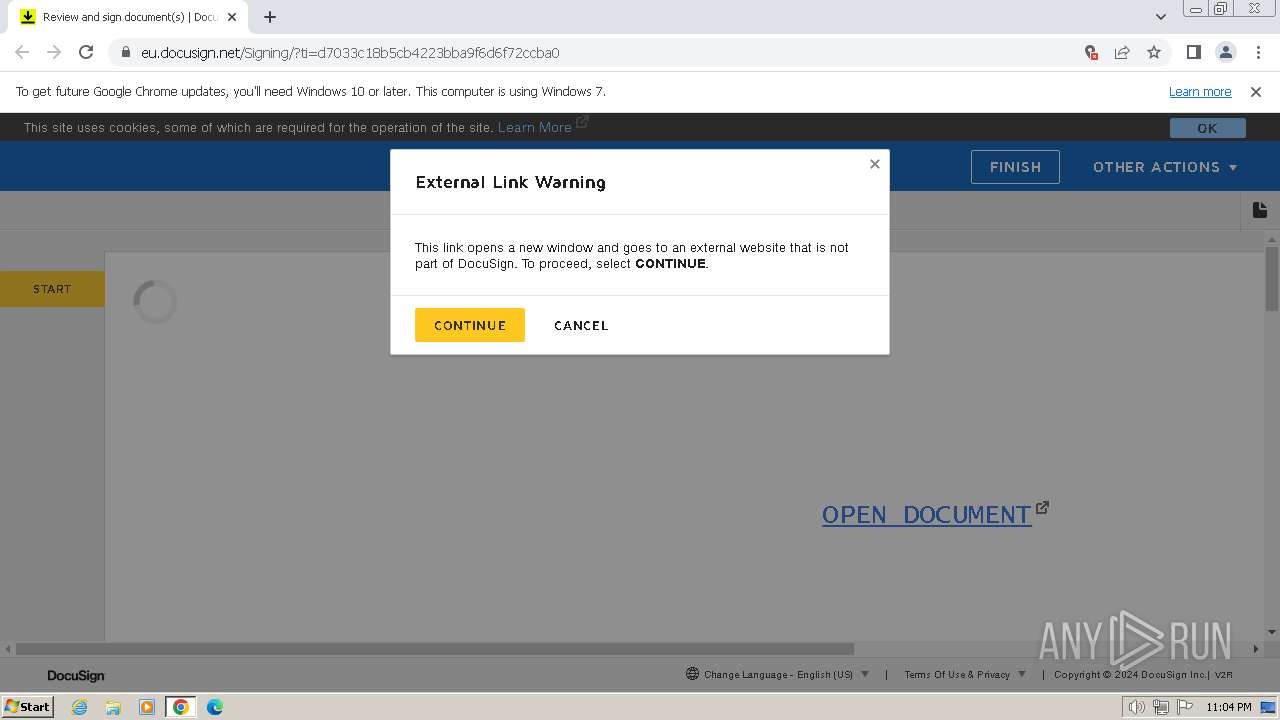The height and width of the screenshot is (720, 1280).
Task: Click the globe icon by Change Language
Action: tap(692, 674)
